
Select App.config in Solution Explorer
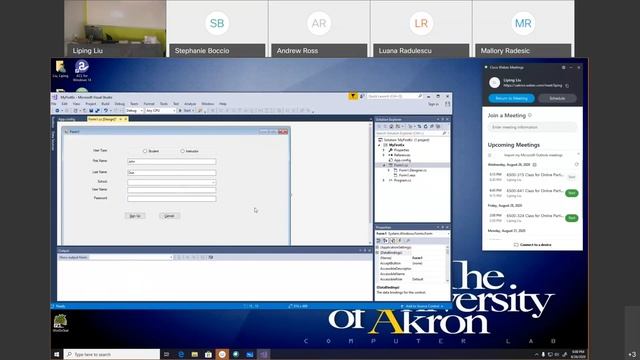(402, 160)
